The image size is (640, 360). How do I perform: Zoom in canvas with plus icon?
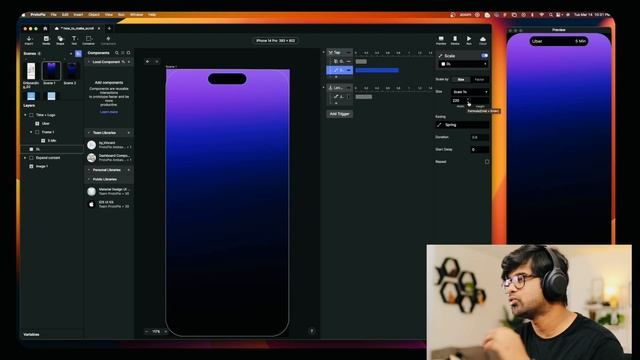(166, 331)
